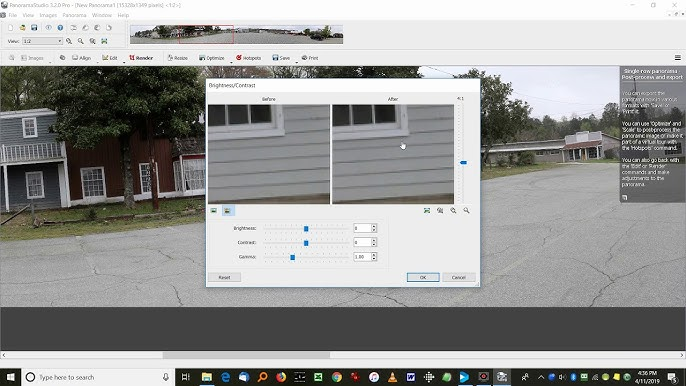Click the blue question mark help icon
This screenshot has height=386, width=686.
60,28
